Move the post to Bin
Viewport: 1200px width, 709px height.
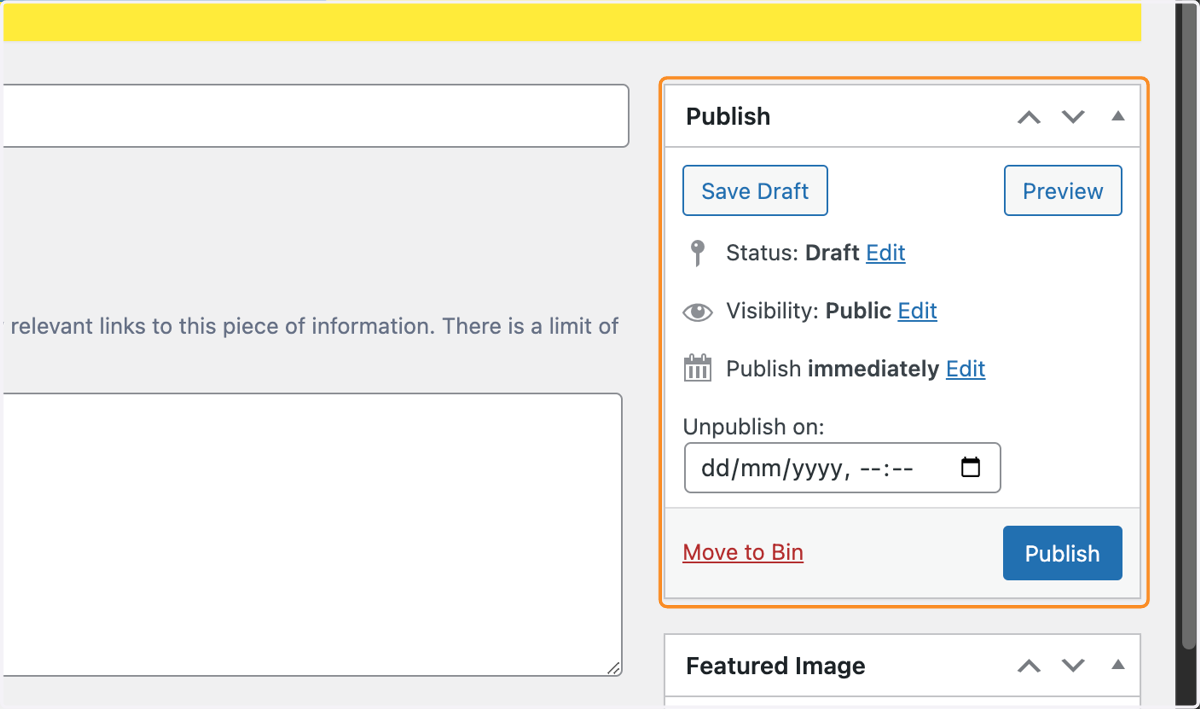click(743, 552)
